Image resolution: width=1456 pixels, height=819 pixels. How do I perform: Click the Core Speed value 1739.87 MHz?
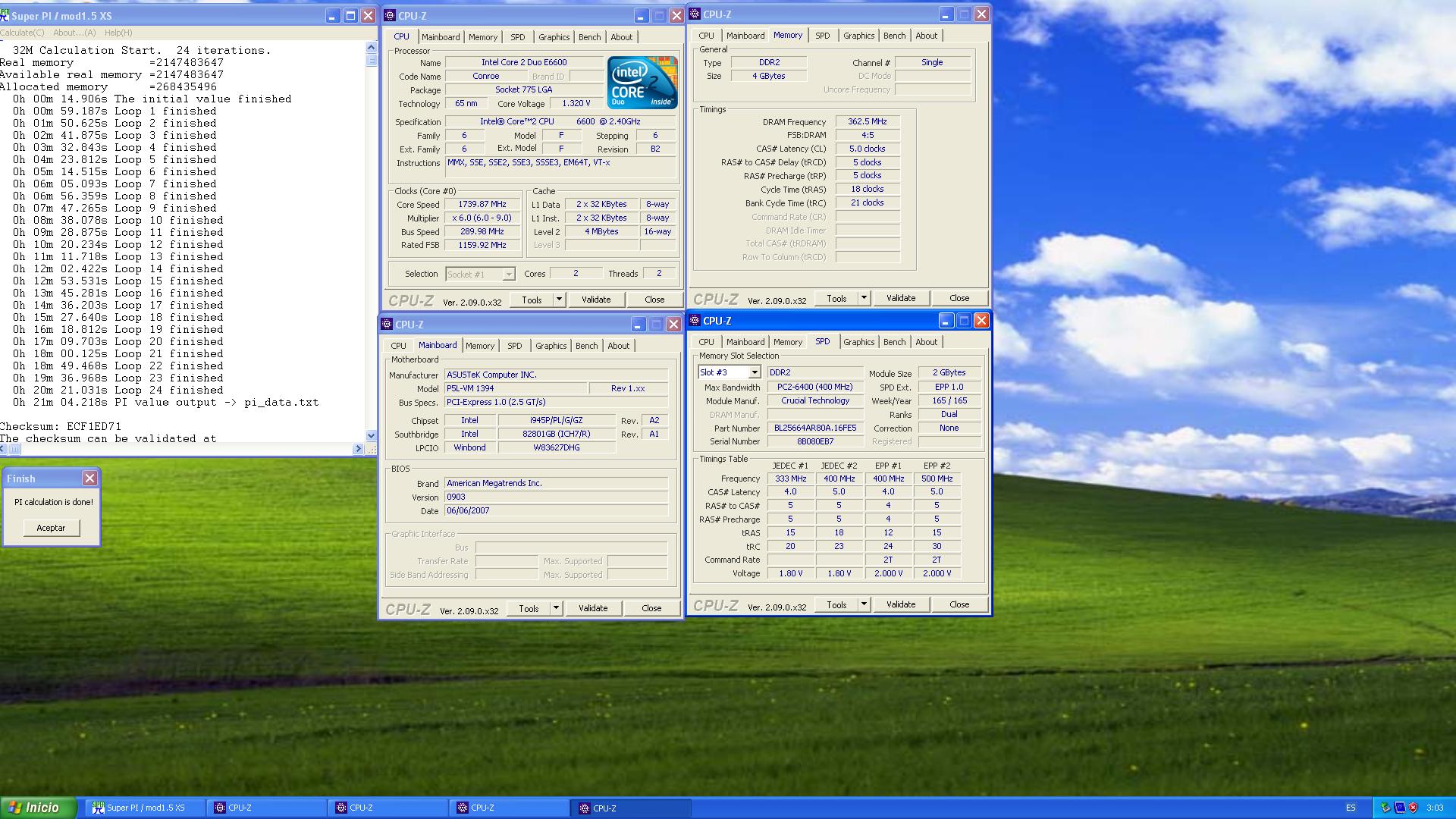(x=482, y=205)
